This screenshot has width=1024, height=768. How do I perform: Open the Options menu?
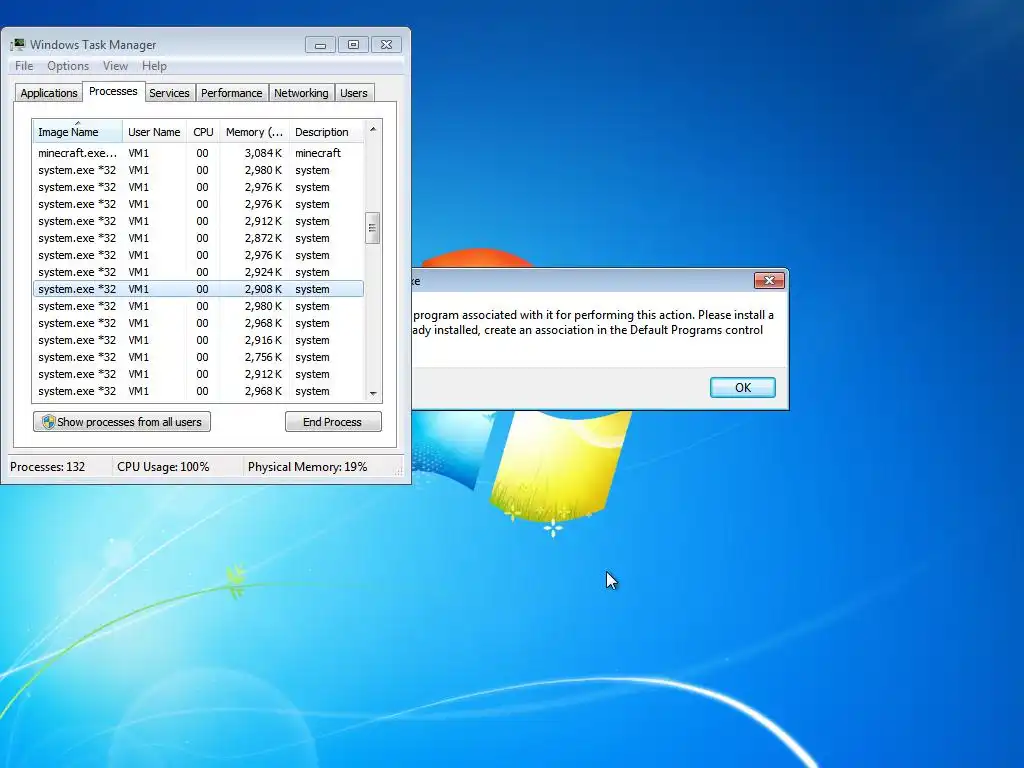(x=68, y=66)
